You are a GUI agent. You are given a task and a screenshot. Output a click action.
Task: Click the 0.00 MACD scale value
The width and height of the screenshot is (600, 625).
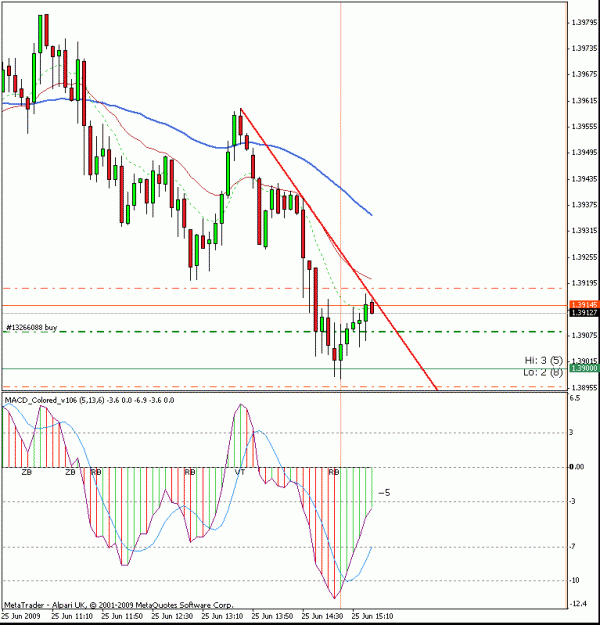tap(577, 466)
